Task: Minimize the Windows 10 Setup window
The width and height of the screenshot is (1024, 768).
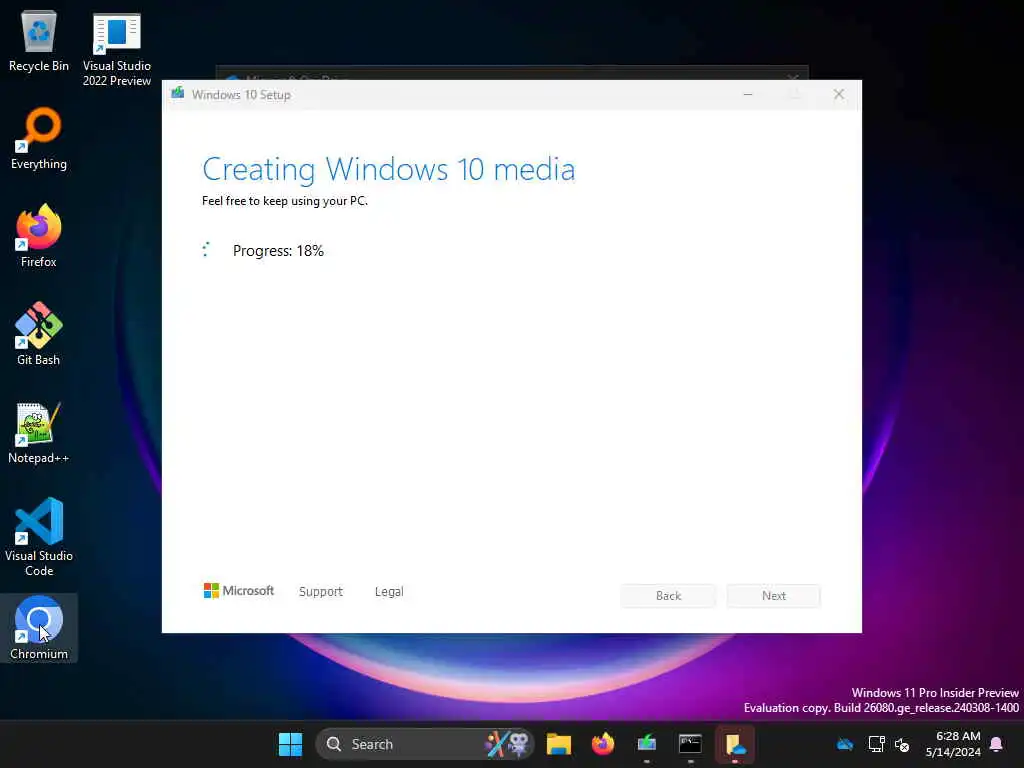Action: (x=748, y=95)
